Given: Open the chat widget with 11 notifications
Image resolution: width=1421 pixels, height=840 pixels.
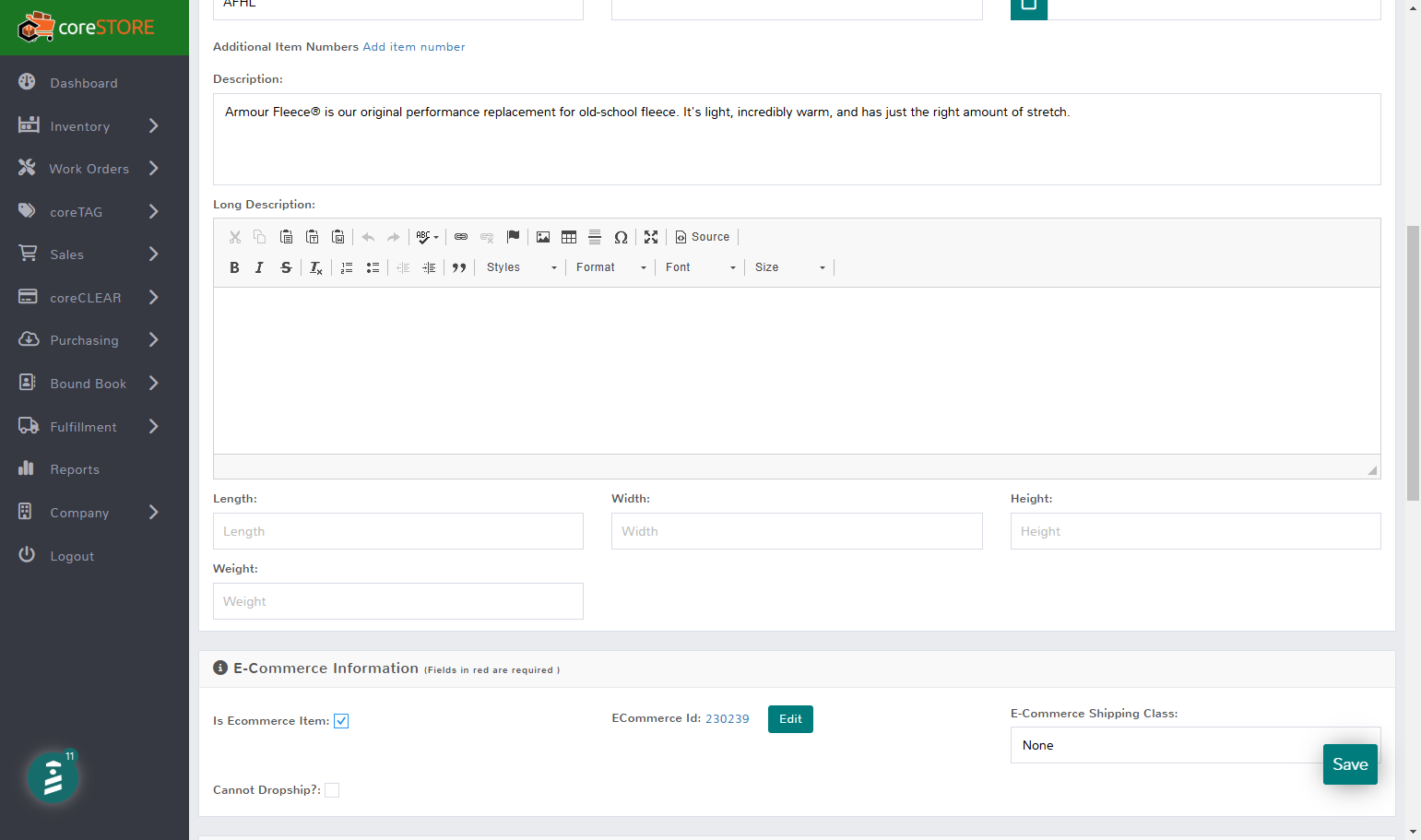Looking at the screenshot, I should click(x=53, y=777).
